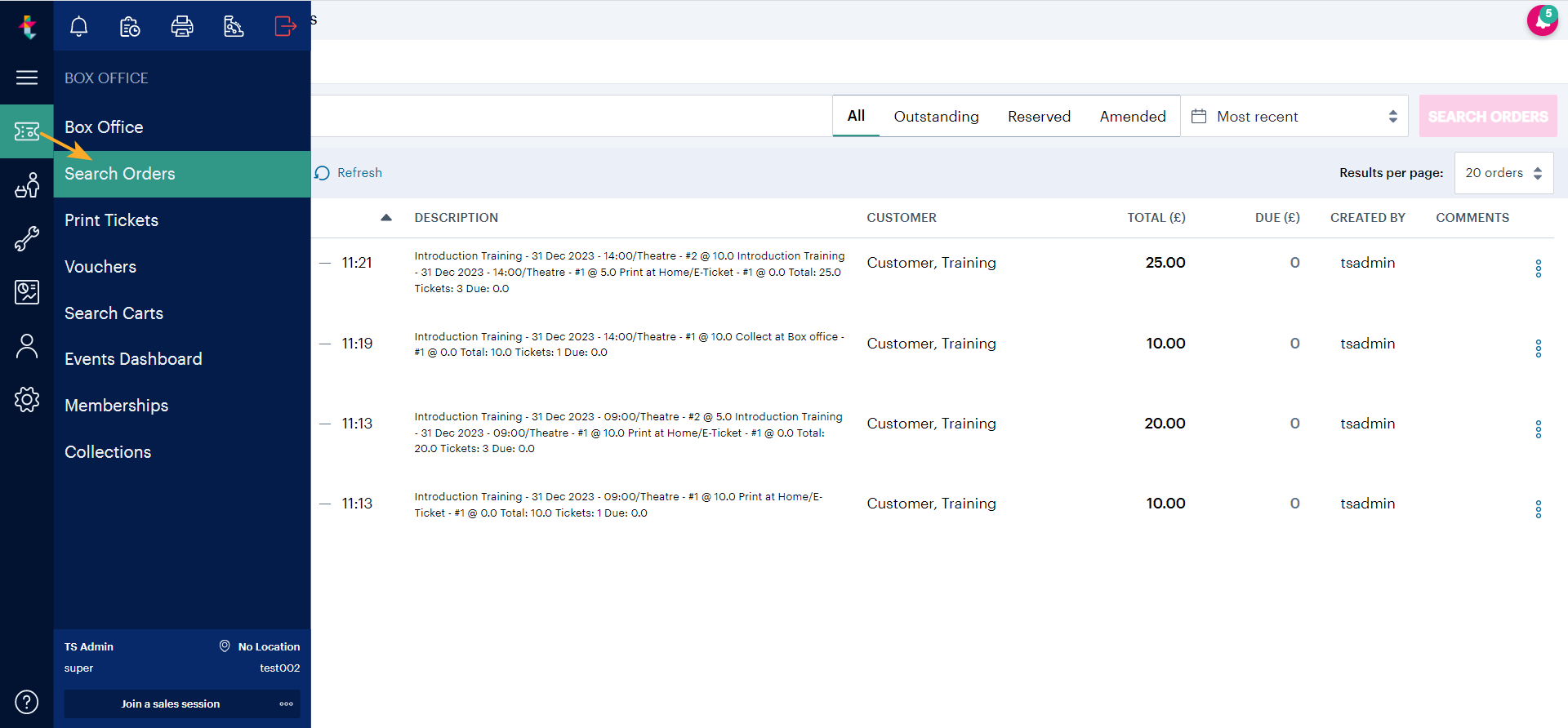Click the Customer column header
The height and width of the screenshot is (728, 1568).
point(902,218)
